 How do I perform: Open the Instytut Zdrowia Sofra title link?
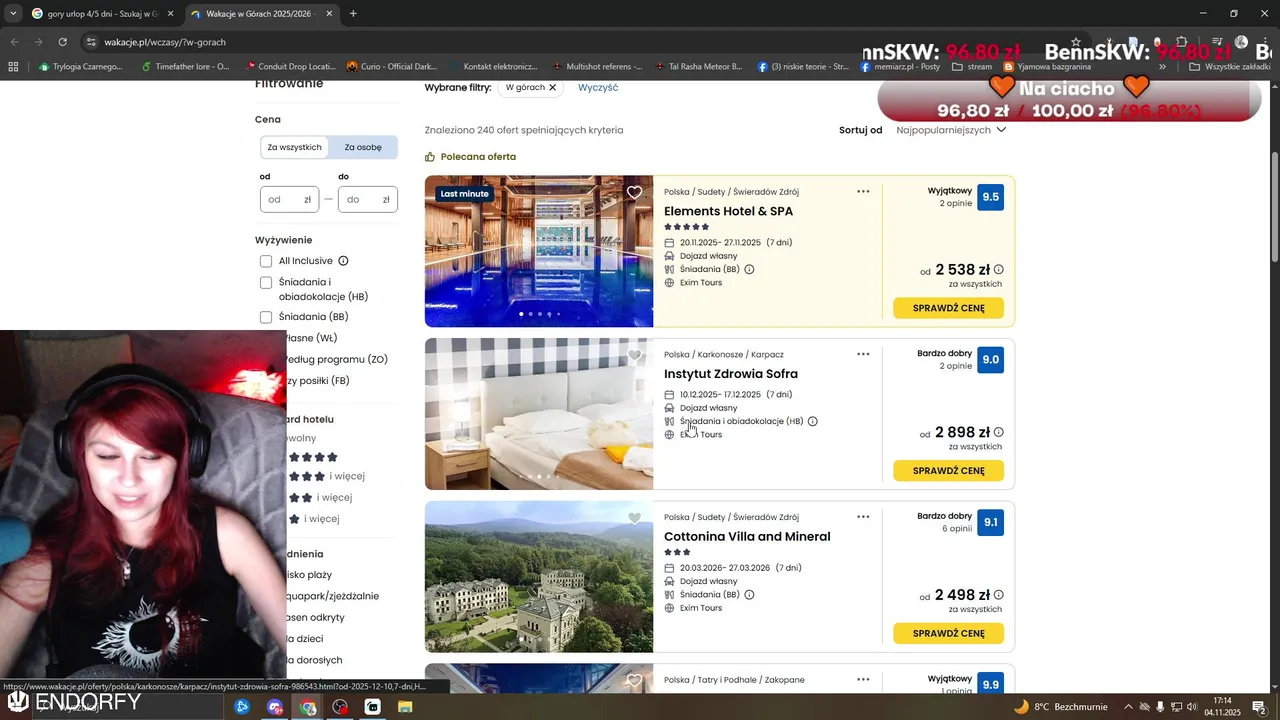(731, 374)
